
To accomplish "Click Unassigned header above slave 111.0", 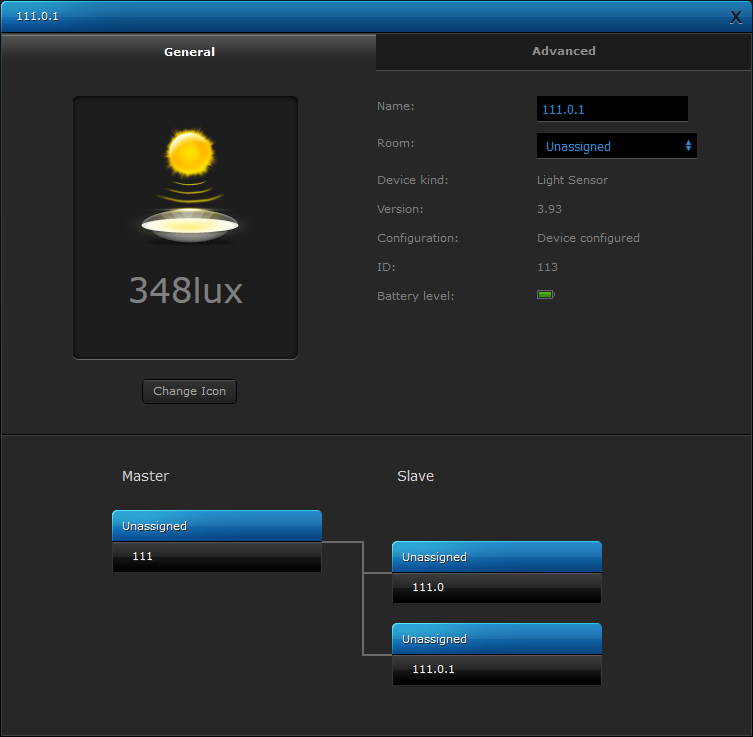I will pos(497,557).
